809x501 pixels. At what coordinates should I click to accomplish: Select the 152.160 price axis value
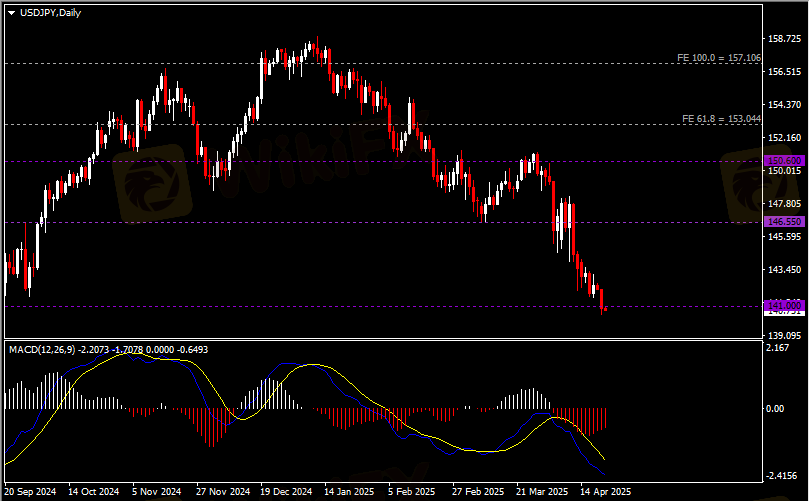click(784, 138)
